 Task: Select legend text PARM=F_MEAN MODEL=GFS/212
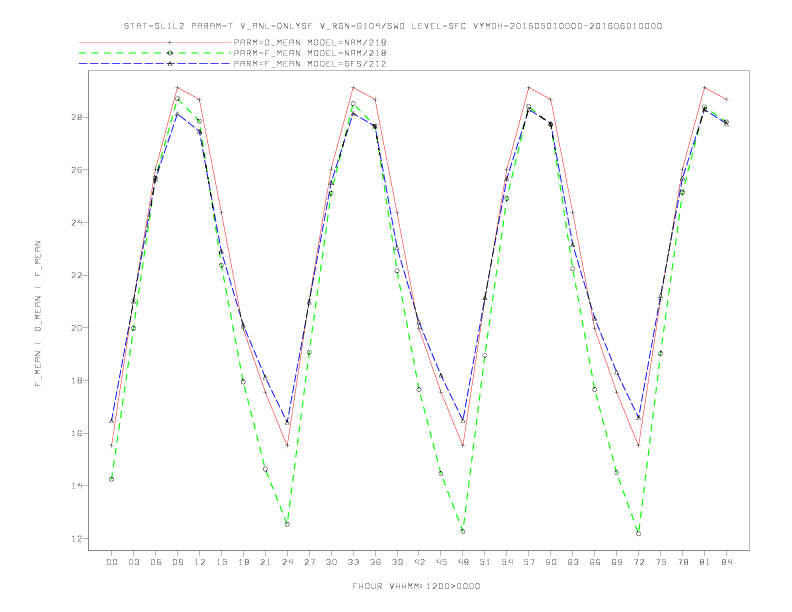click(310, 64)
